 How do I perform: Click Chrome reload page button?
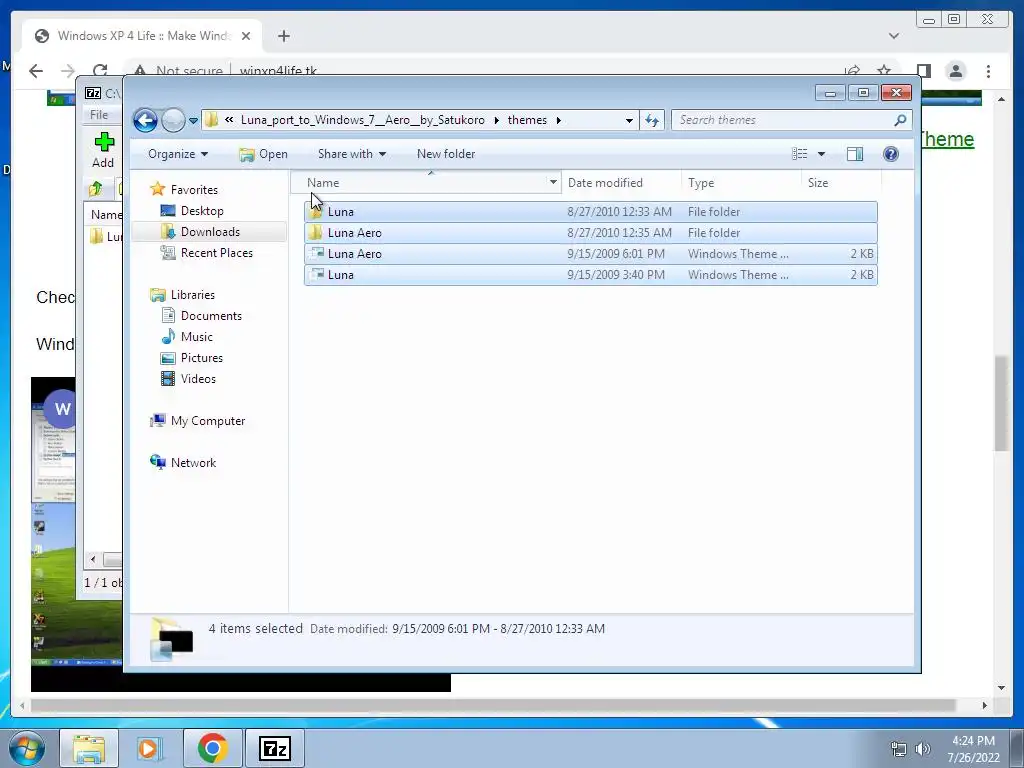click(x=100, y=71)
